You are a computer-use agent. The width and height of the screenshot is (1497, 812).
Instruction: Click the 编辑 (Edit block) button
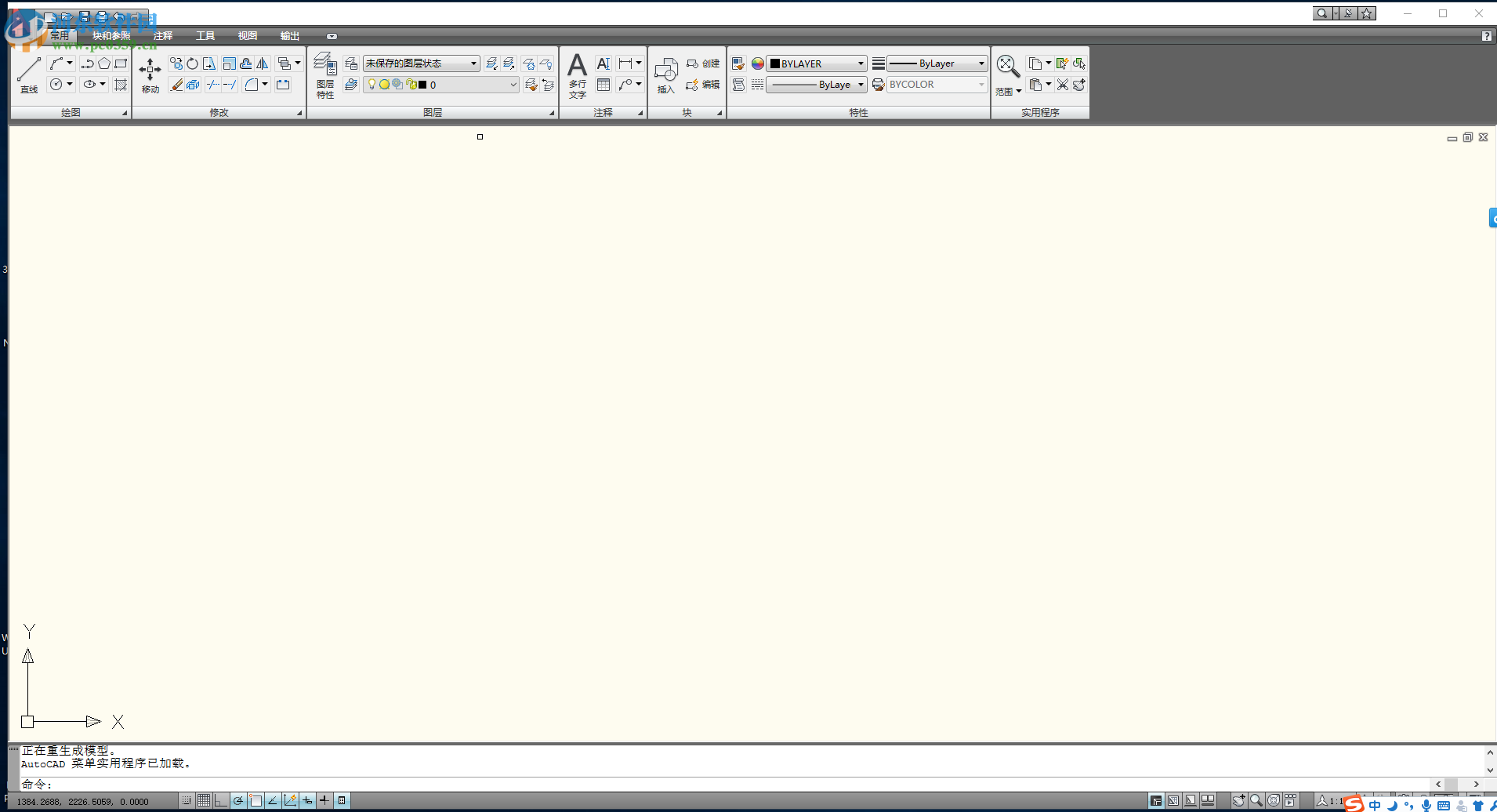pos(703,85)
